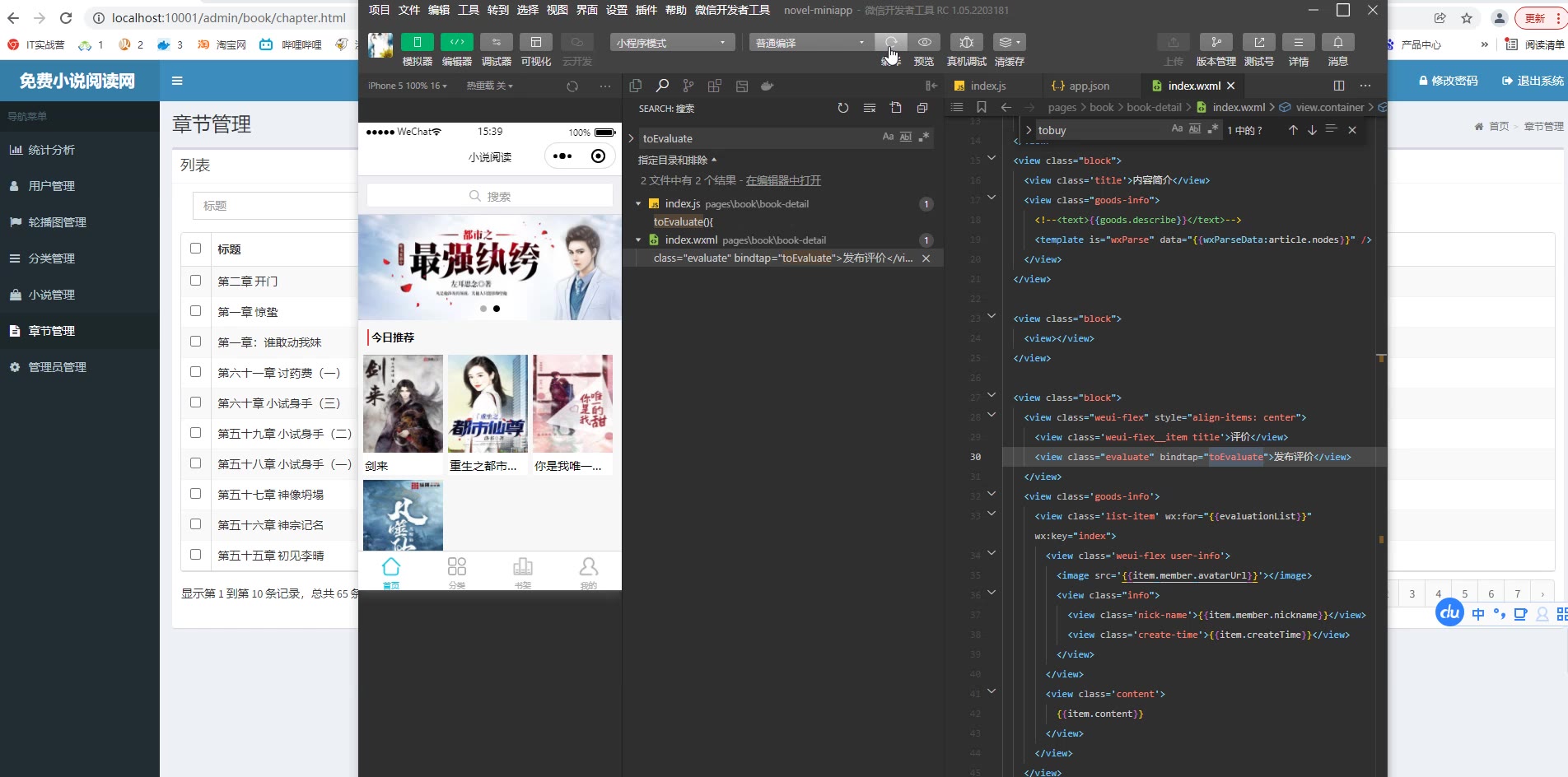This screenshot has height=777, width=1568.
Task: Tick the select-all checkbox beside 标题 header
Action: tap(195, 249)
